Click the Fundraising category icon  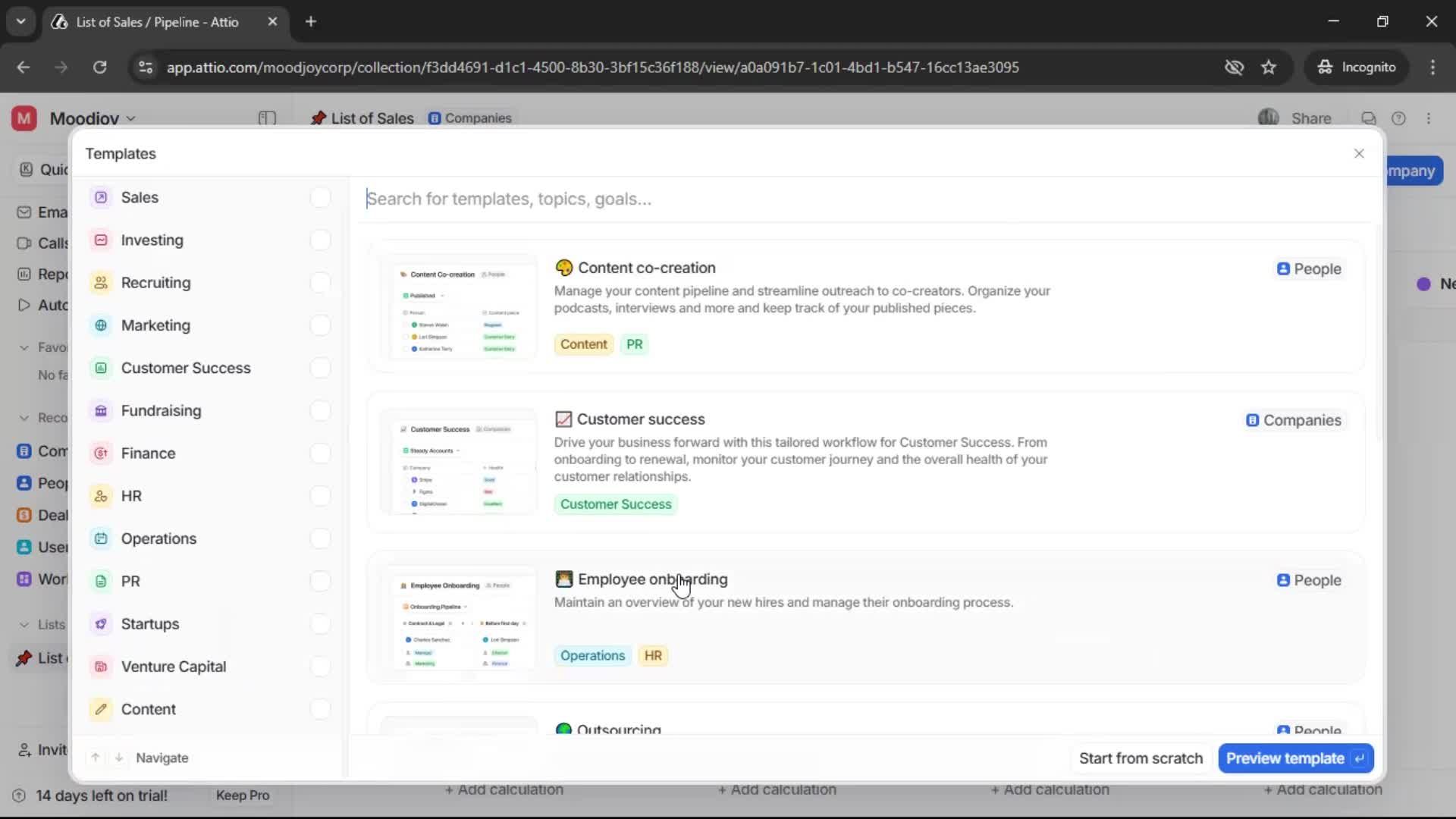pos(101,411)
